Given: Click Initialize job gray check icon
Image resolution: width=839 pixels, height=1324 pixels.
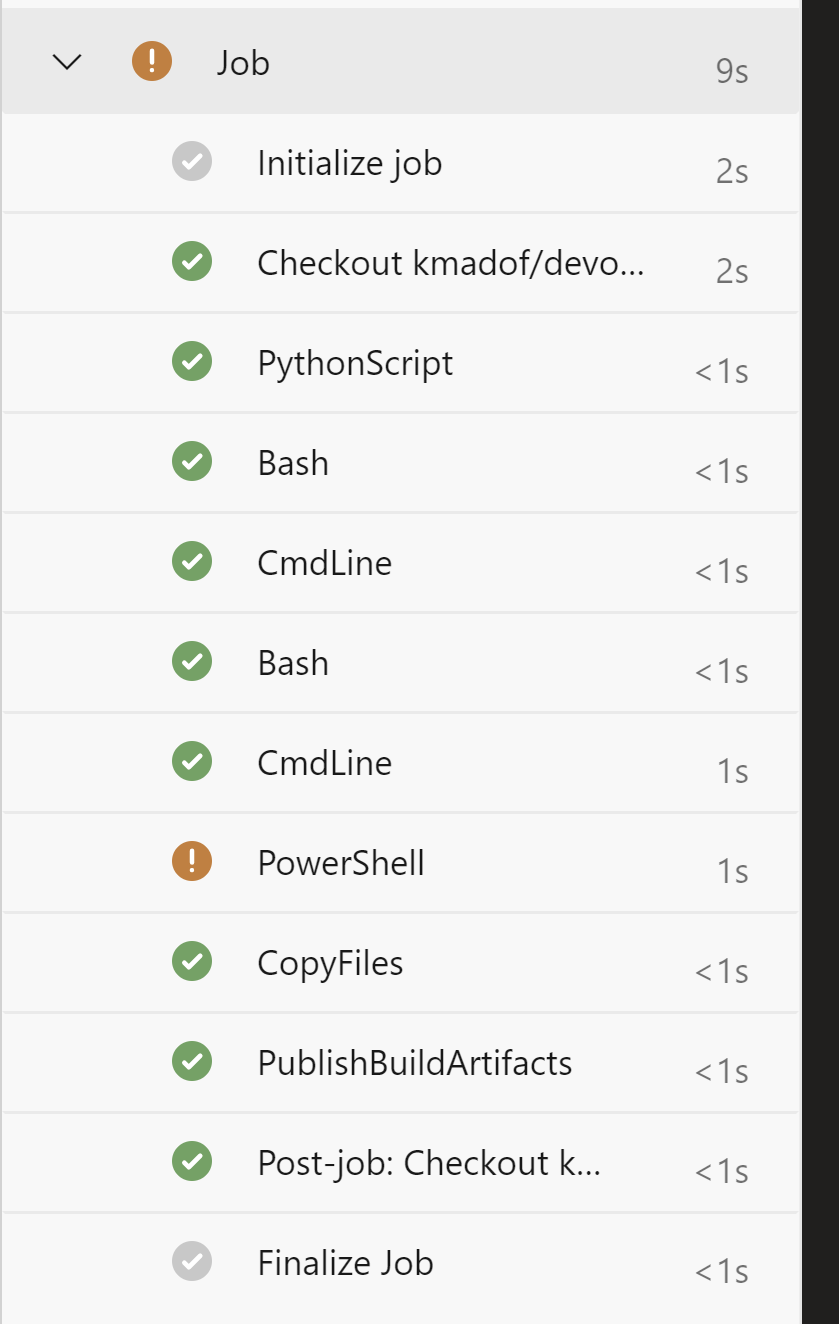Looking at the screenshot, I should (192, 162).
